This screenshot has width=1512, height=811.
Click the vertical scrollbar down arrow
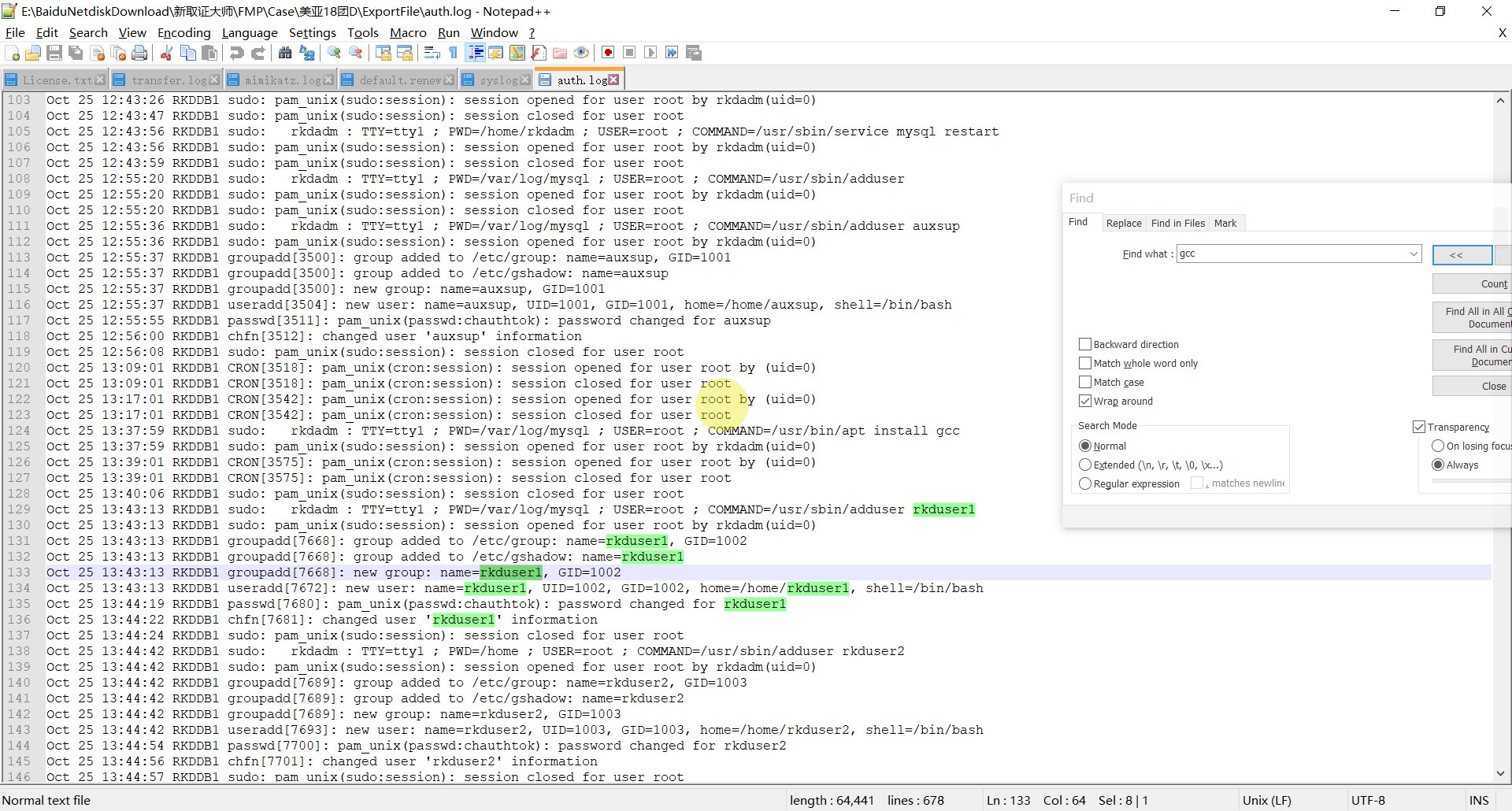[1500, 773]
